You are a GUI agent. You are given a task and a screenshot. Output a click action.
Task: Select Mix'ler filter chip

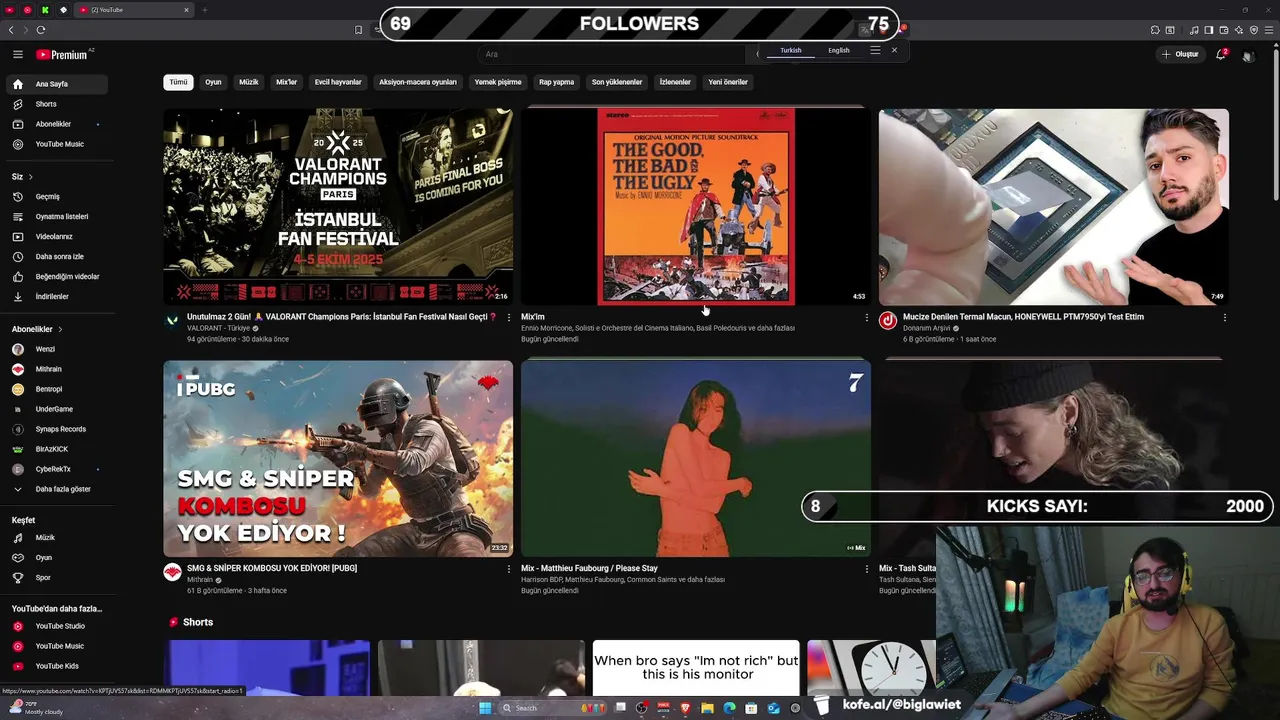(287, 82)
